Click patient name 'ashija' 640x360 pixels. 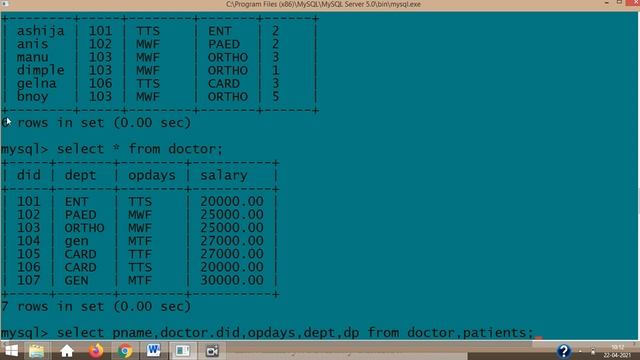tap(40, 31)
